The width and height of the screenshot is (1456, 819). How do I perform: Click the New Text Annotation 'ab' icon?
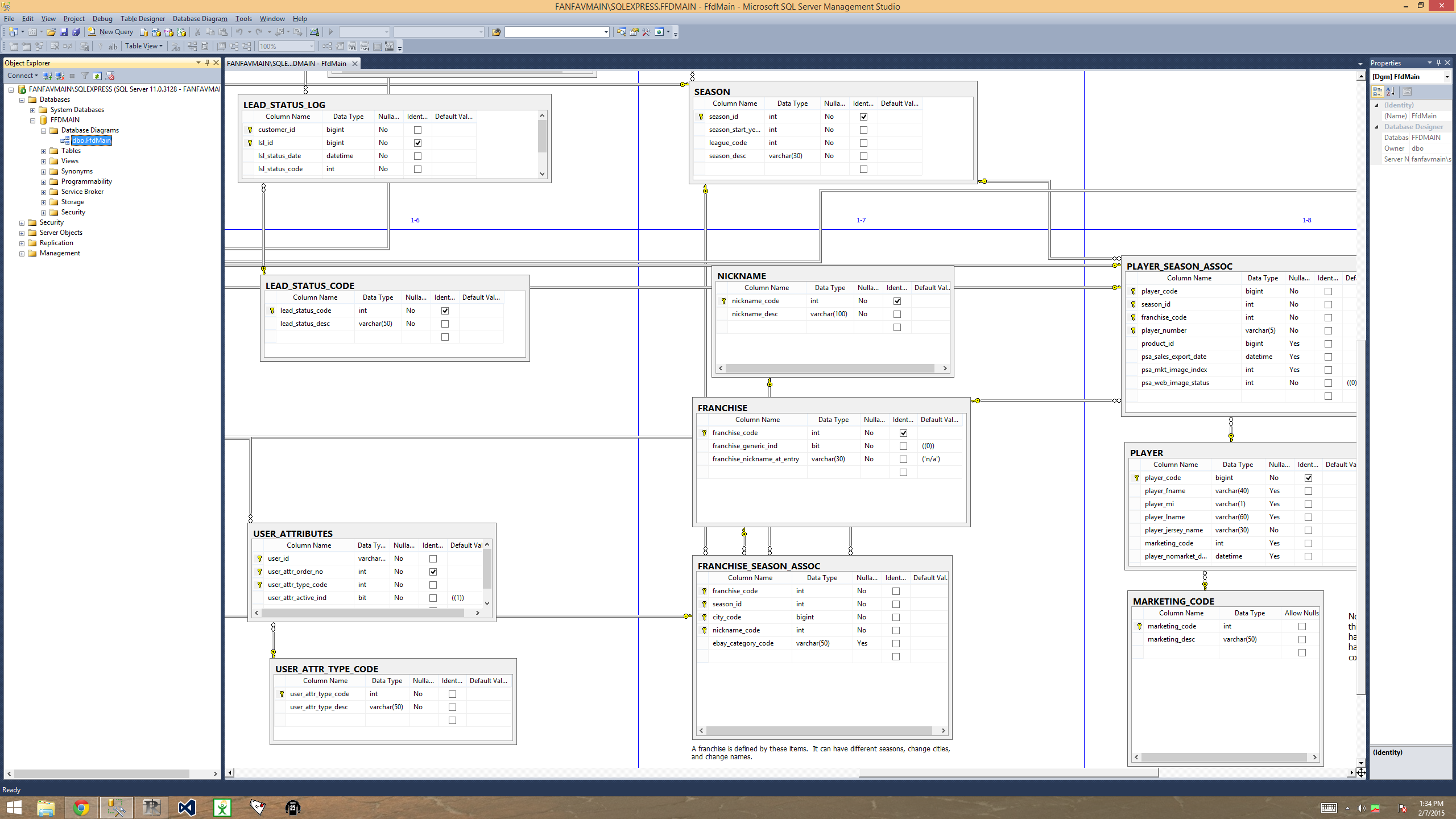(x=113, y=47)
